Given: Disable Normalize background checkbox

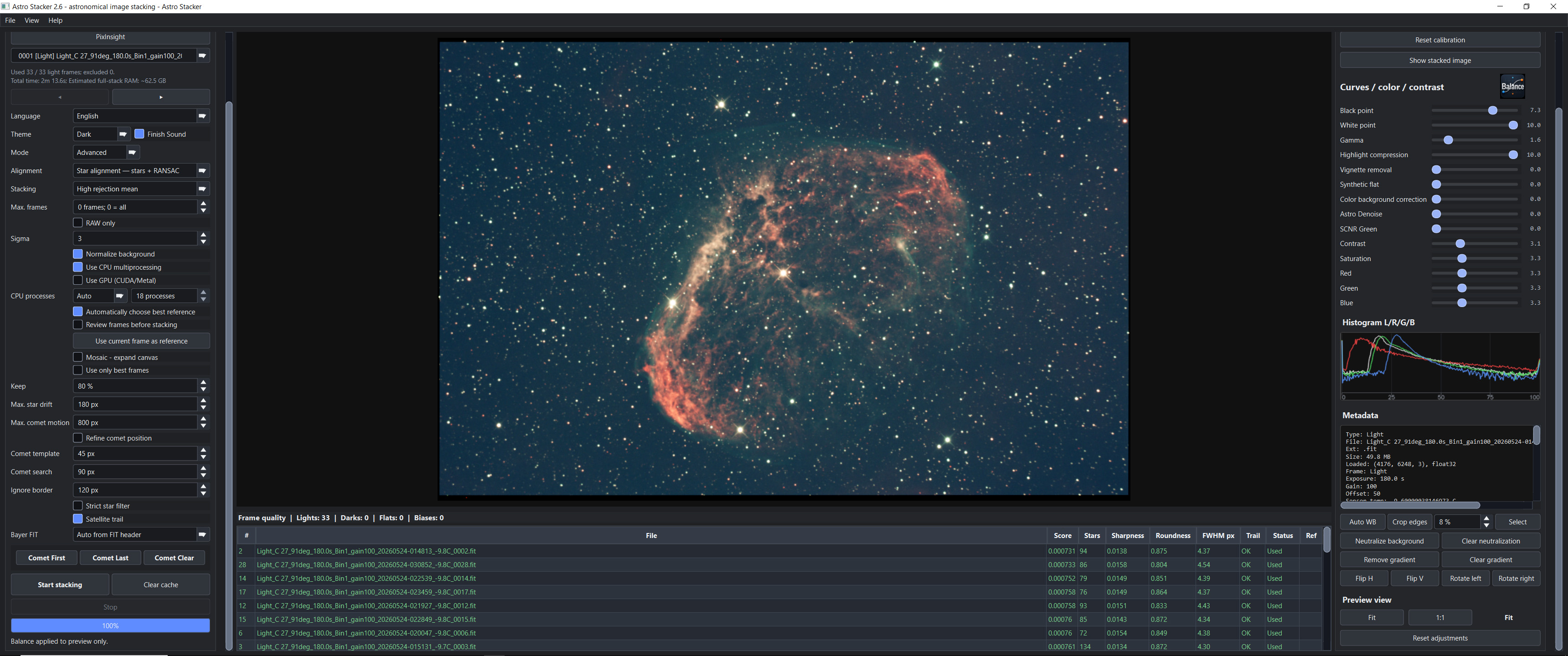Looking at the screenshot, I should click(78, 254).
